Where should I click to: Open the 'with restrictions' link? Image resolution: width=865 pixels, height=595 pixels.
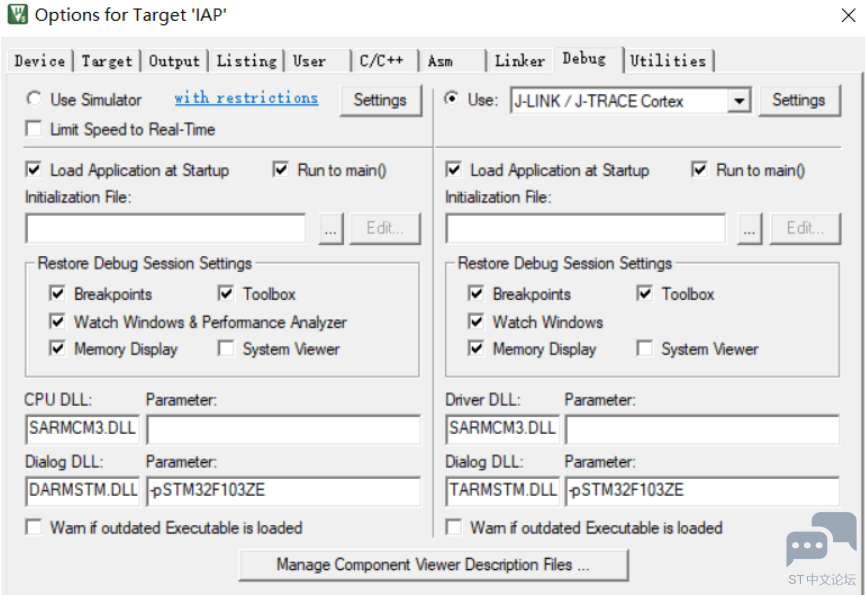[246, 98]
